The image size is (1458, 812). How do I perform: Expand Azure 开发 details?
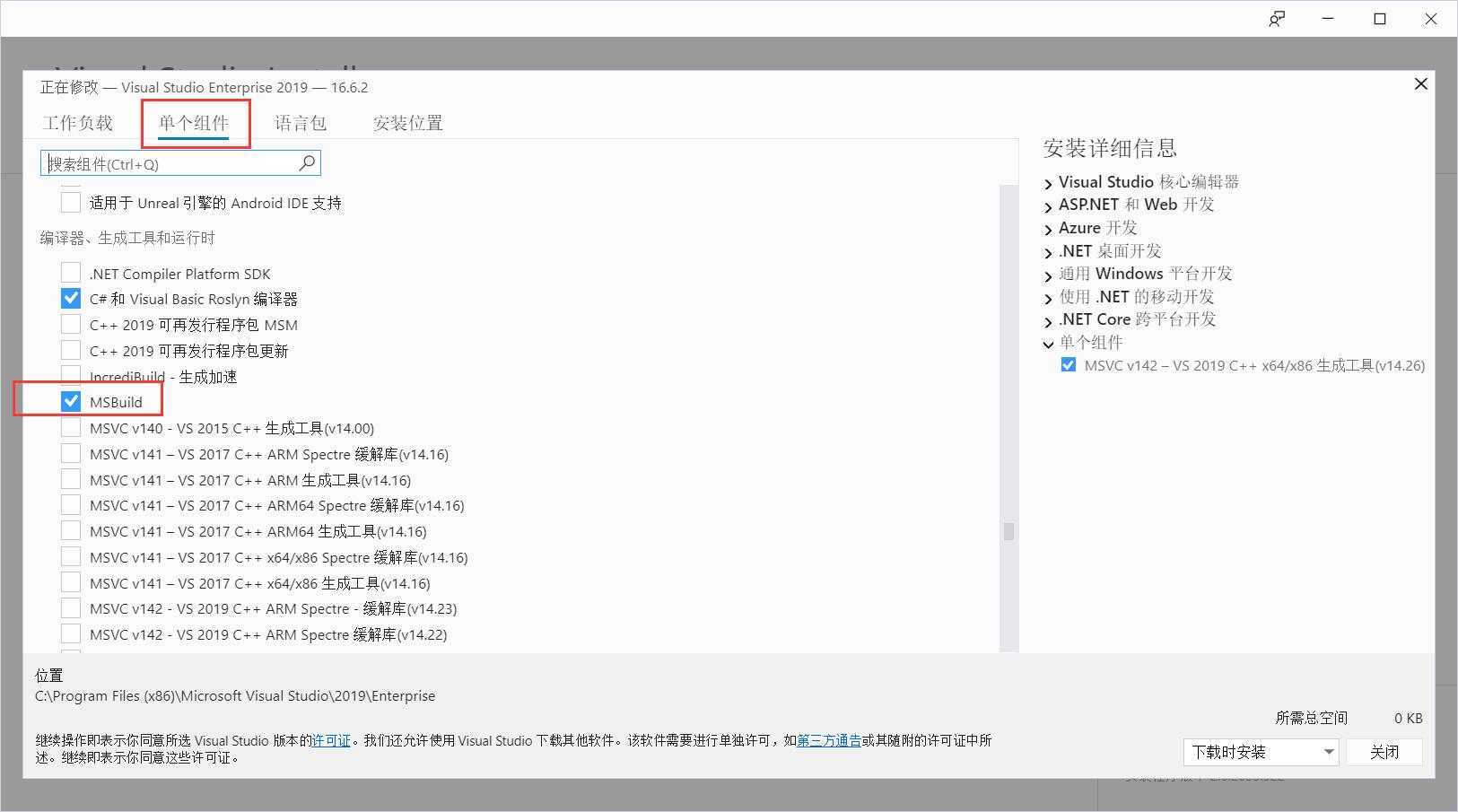pos(1048,229)
